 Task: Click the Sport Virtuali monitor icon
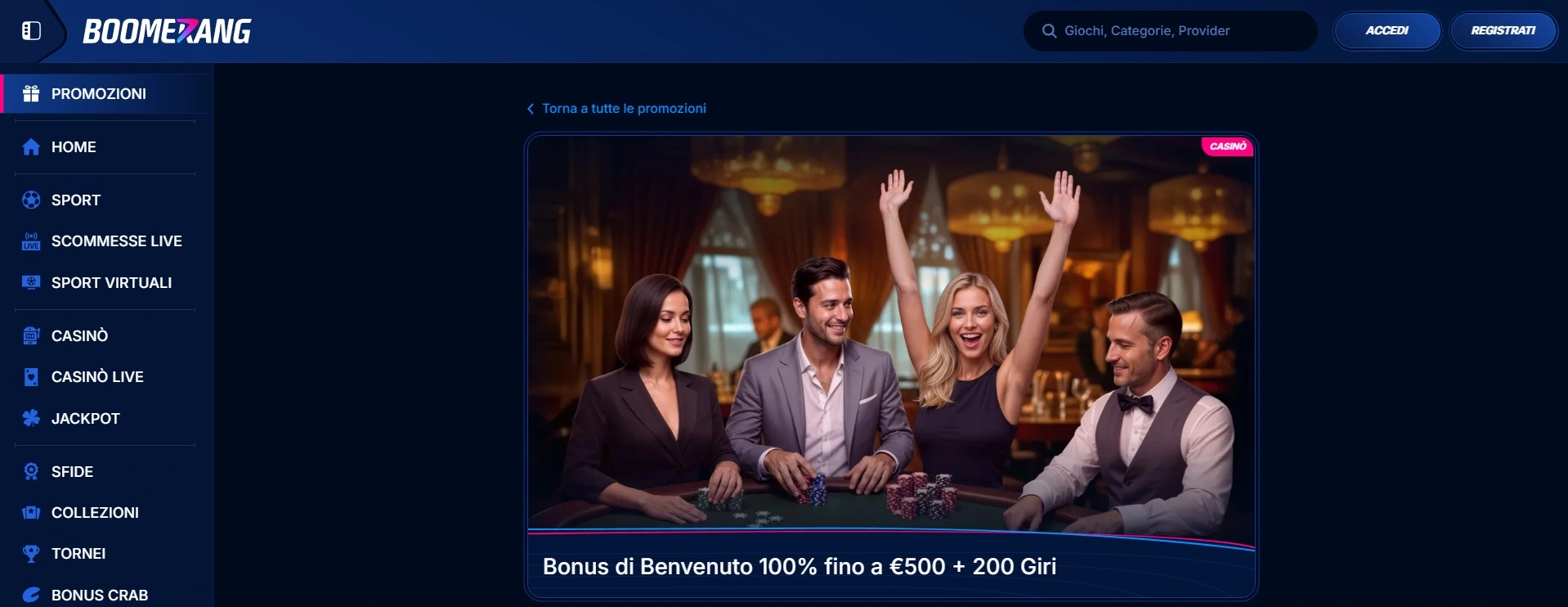(31, 282)
